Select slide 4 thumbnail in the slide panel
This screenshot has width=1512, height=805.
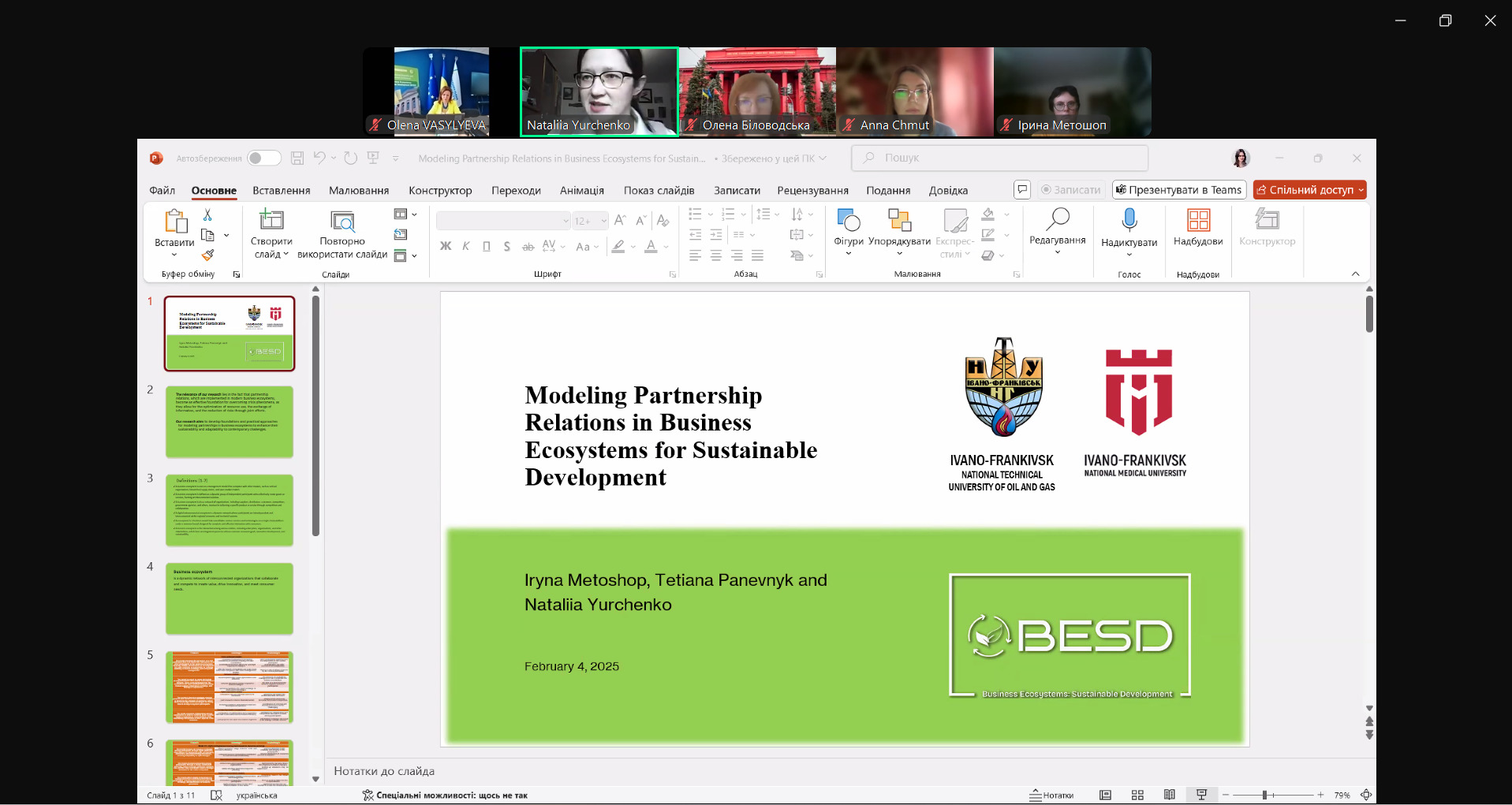coord(229,598)
